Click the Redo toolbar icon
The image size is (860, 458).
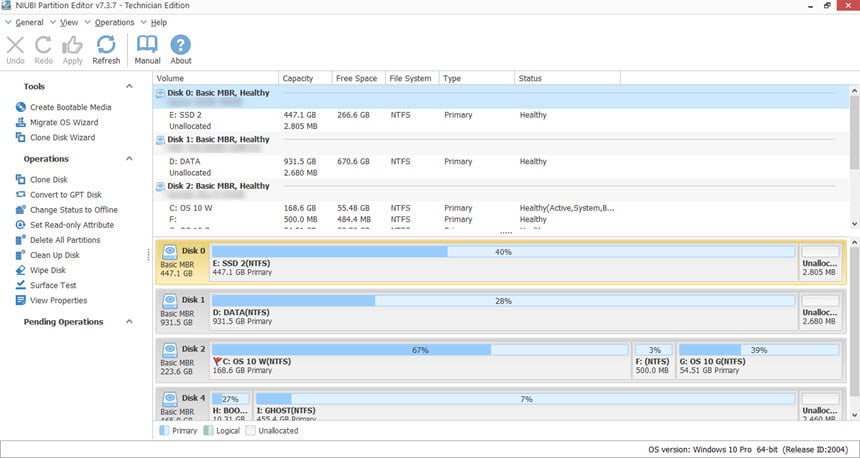(x=43, y=45)
